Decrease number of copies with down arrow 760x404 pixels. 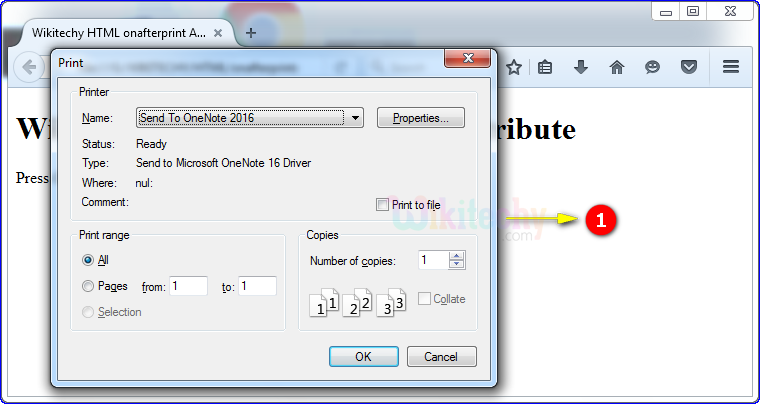[x=457, y=265]
